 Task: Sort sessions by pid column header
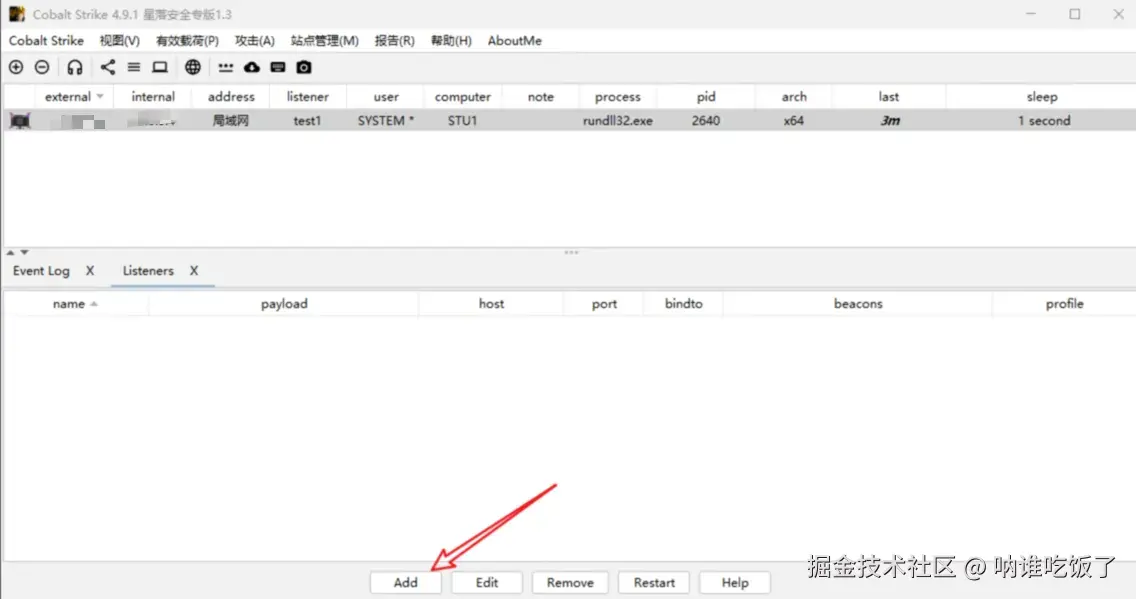706,96
